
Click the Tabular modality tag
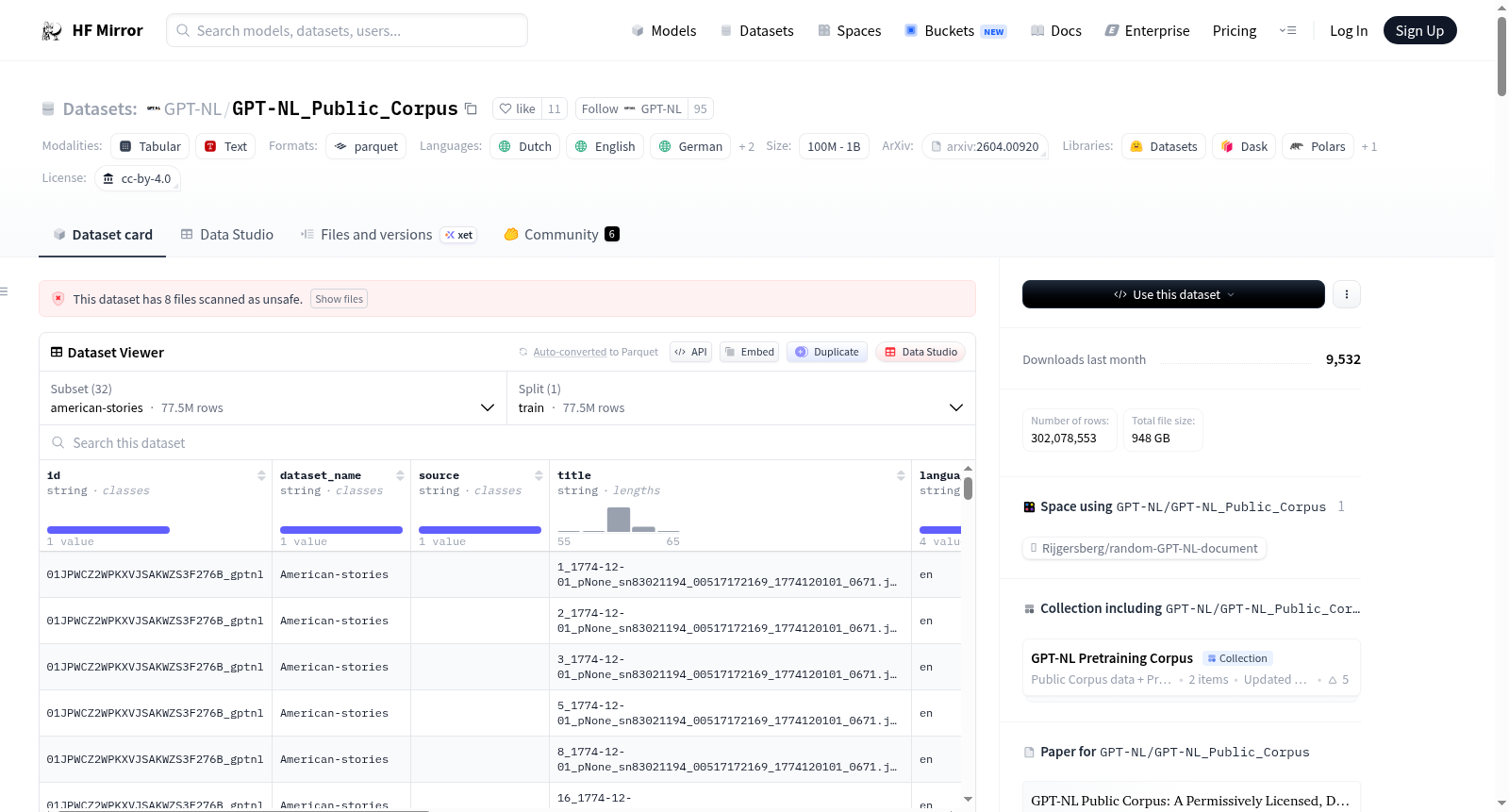click(x=150, y=146)
